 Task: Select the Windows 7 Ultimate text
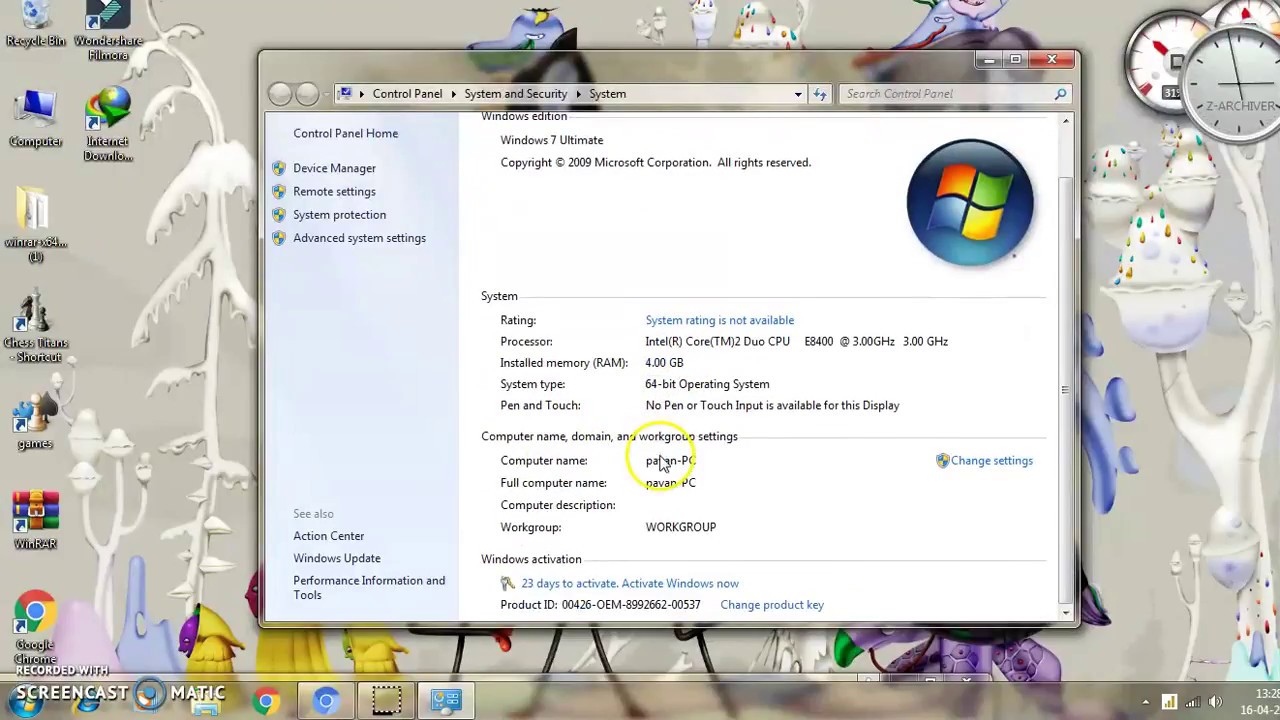(x=551, y=140)
